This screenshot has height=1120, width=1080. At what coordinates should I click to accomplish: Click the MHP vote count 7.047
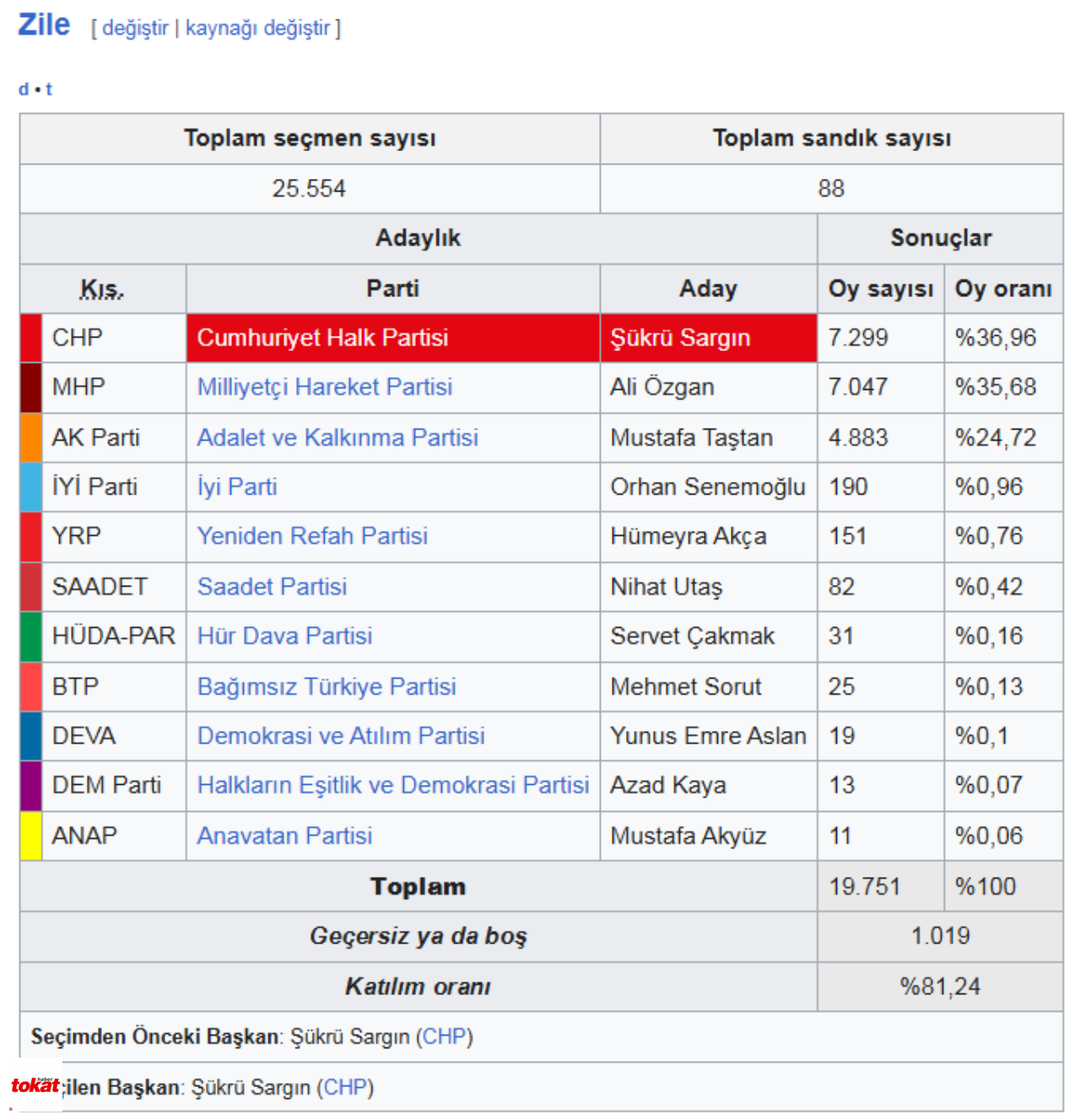tap(858, 387)
